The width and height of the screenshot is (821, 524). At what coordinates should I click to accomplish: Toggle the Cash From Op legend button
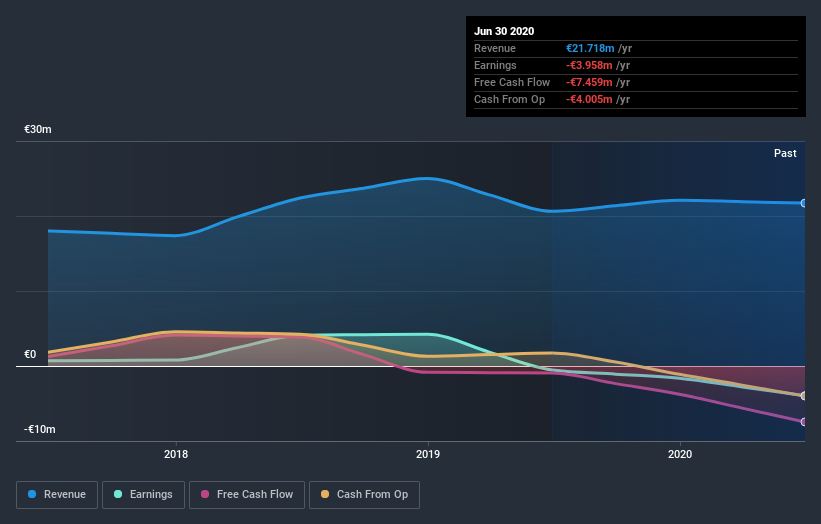[x=364, y=495]
